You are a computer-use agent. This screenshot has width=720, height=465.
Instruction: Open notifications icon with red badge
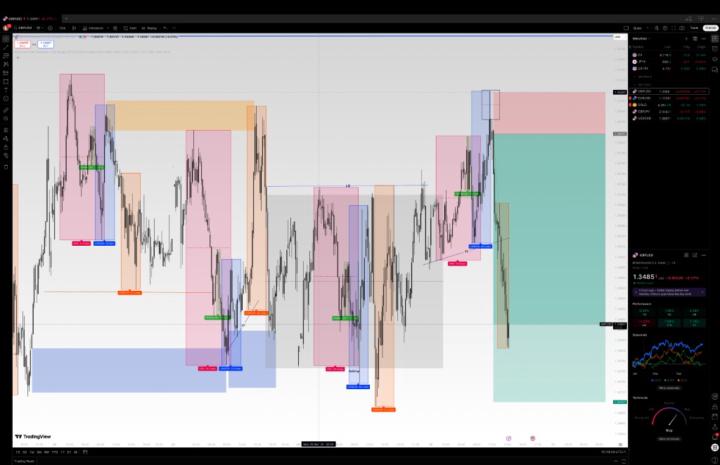(x=715, y=436)
